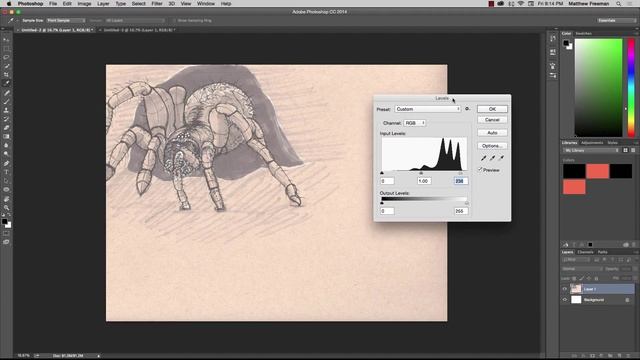The width and height of the screenshot is (640, 360).
Task: Pick the gray point eyedropper in Levels
Action: coord(493,158)
